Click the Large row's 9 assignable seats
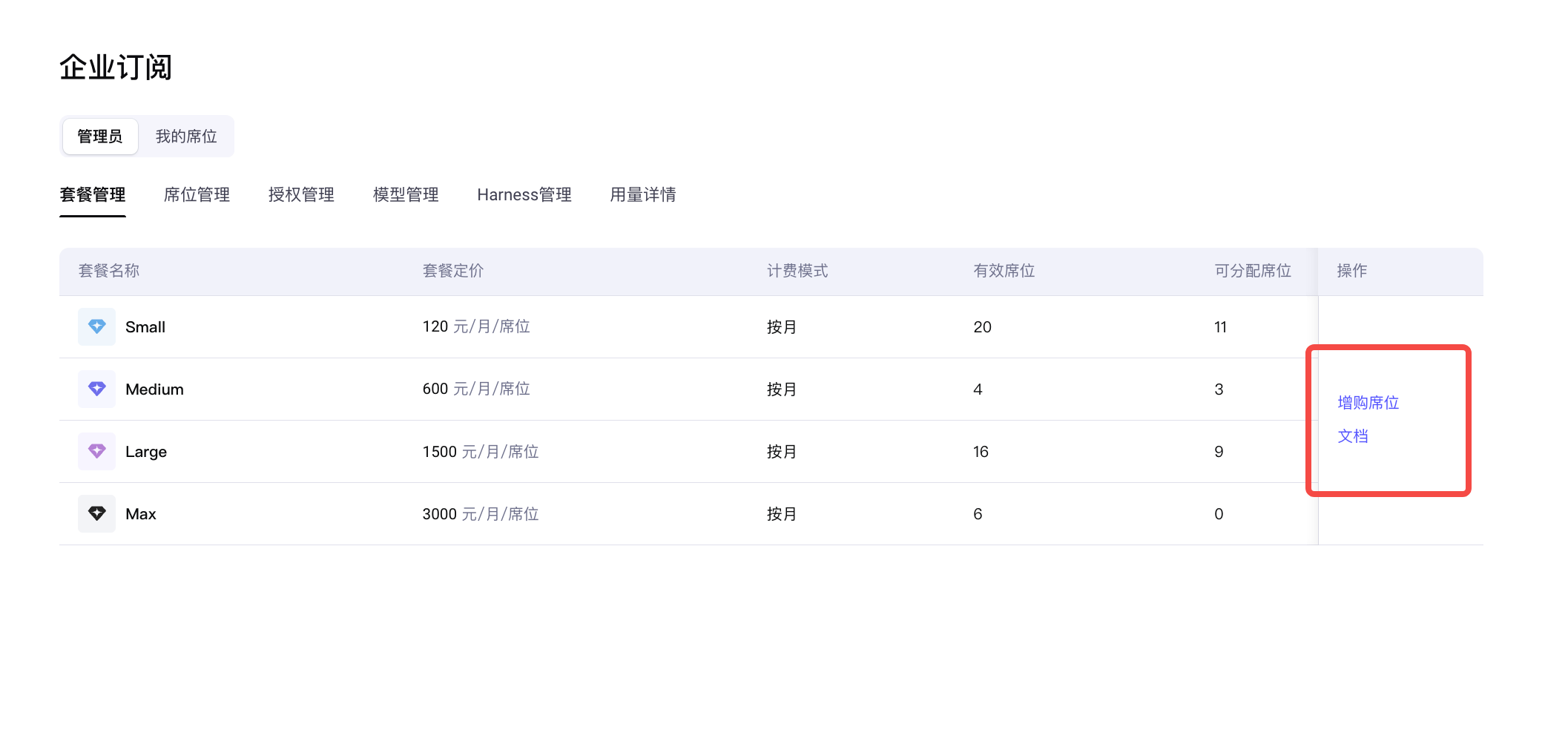1568x730 pixels. pyautogui.click(x=1219, y=452)
